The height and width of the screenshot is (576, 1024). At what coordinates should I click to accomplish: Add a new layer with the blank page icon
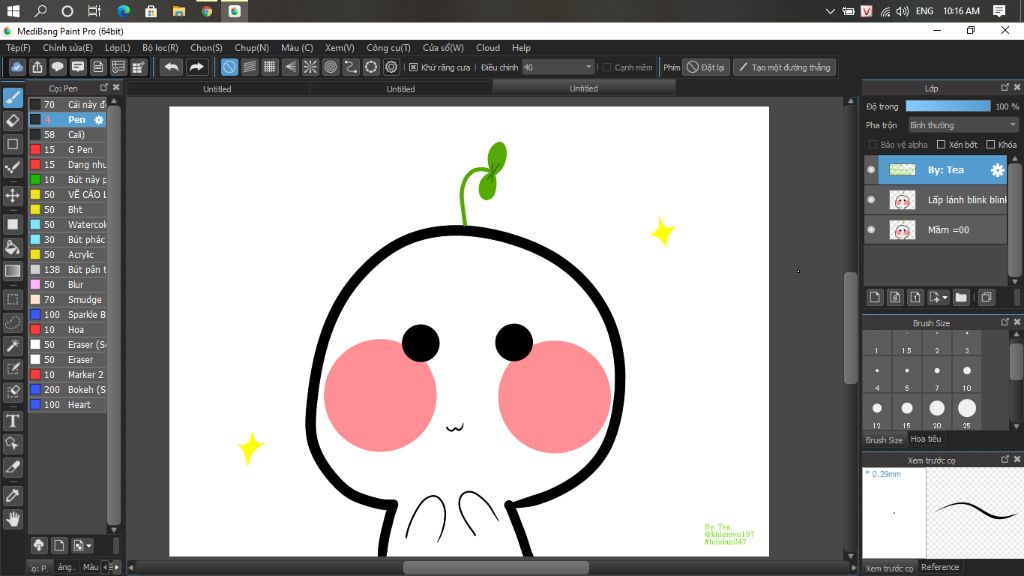tap(875, 297)
